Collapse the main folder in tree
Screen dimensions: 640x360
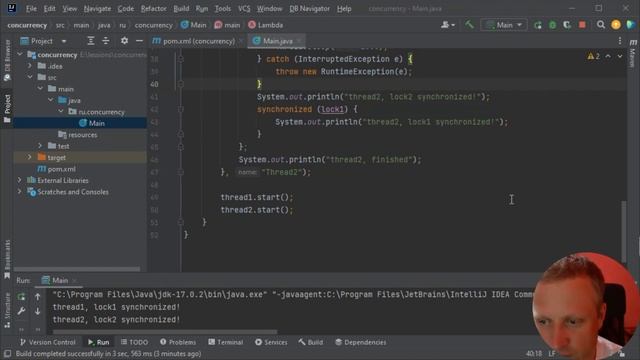tap(40, 89)
